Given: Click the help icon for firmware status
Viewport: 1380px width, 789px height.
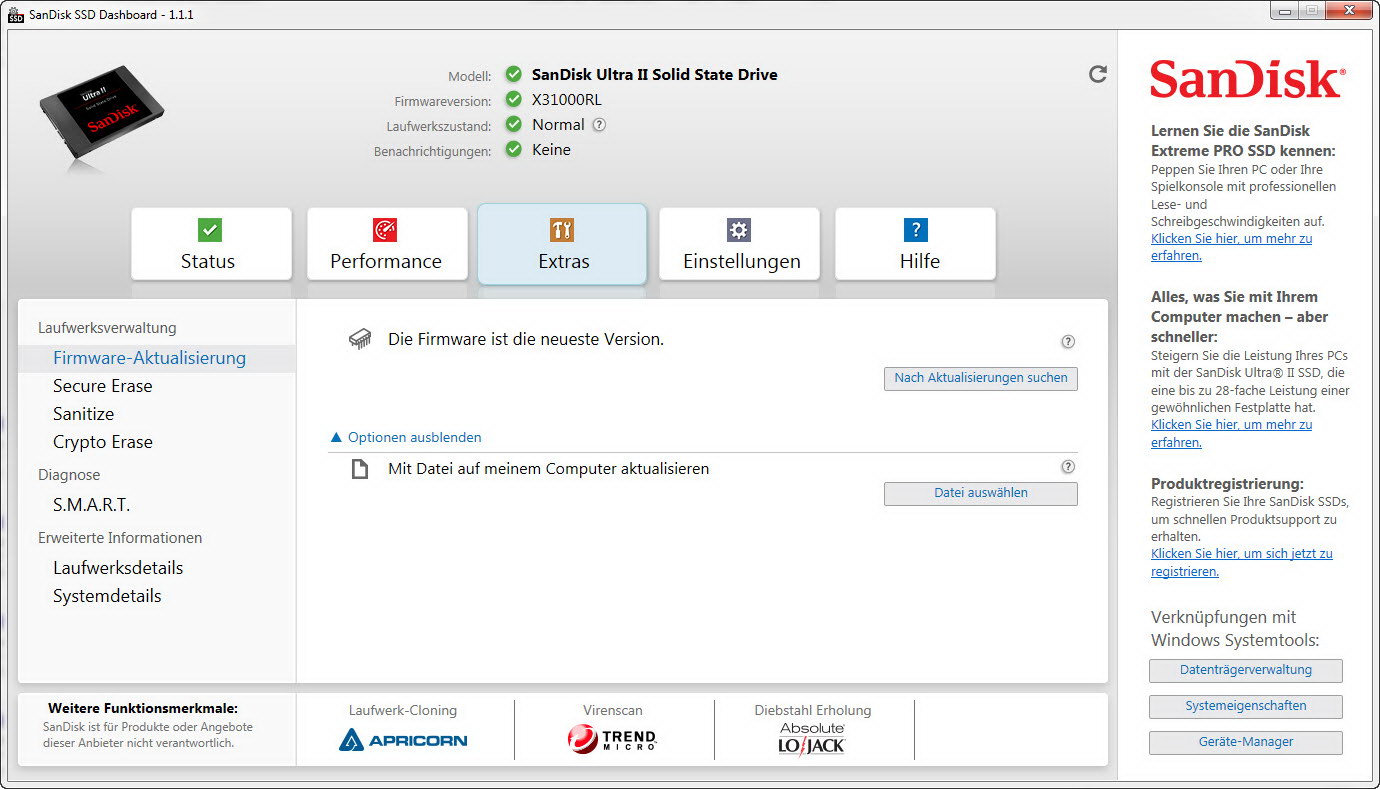Looking at the screenshot, I should tap(1067, 342).
